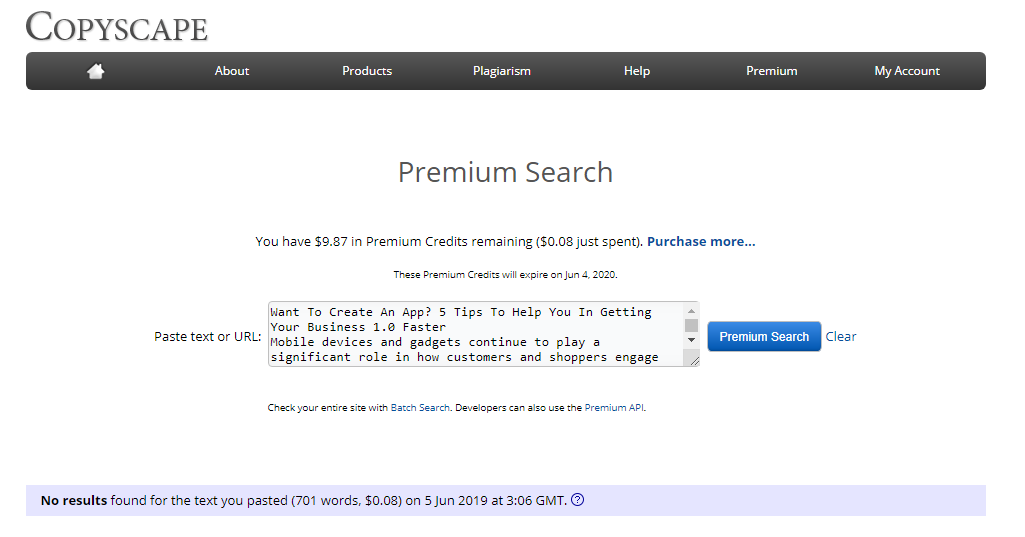
Task: Open the Premium API link
Action: (614, 407)
